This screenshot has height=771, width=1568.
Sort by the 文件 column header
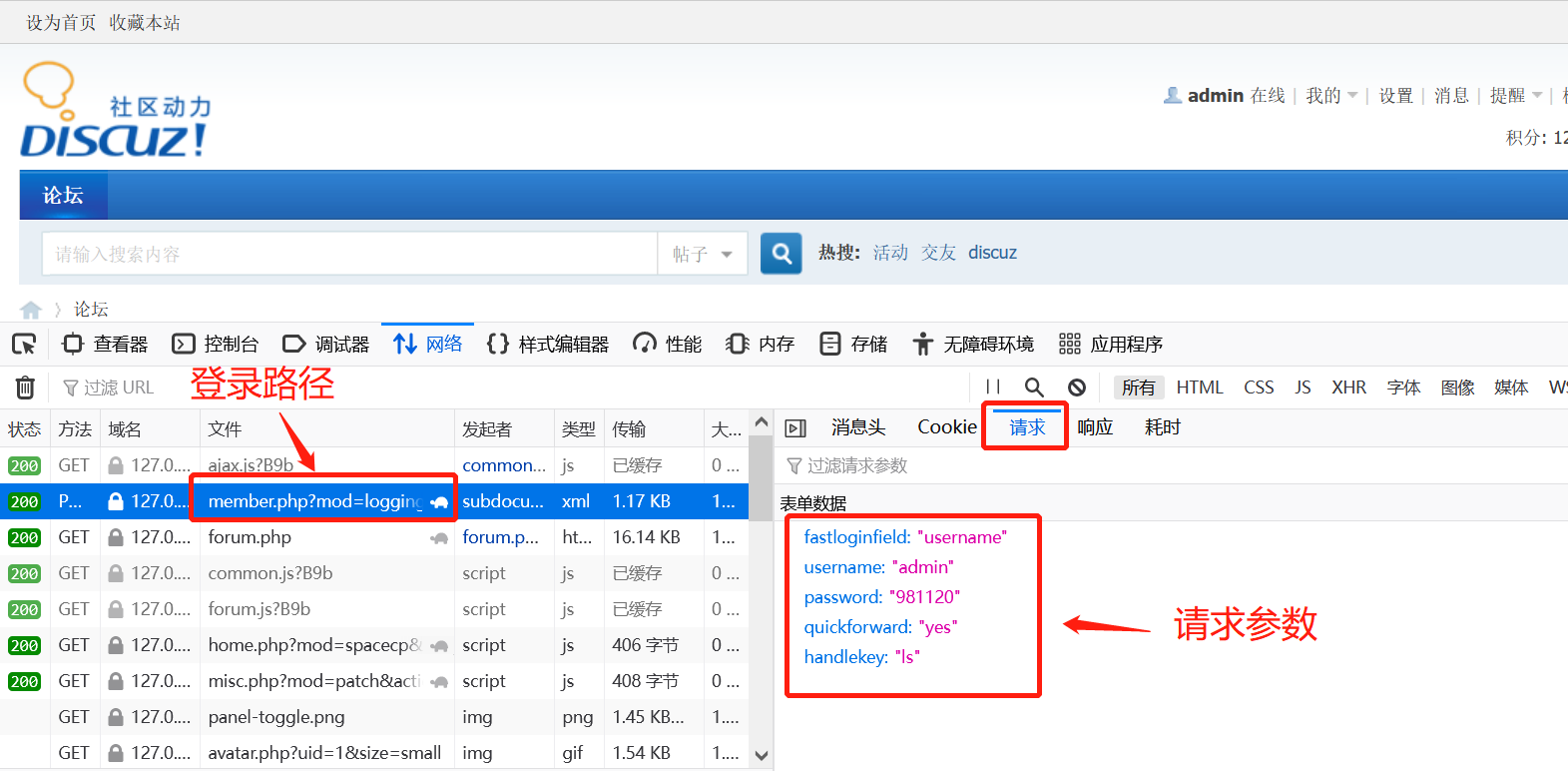click(x=326, y=429)
